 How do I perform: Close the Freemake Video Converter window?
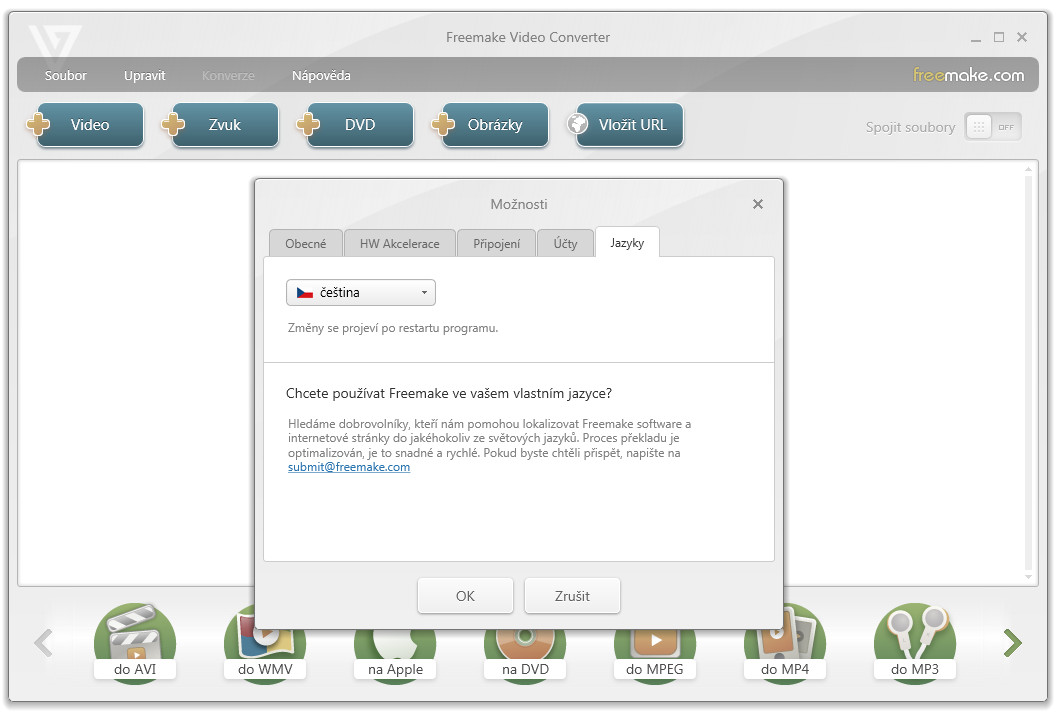pos(1022,37)
